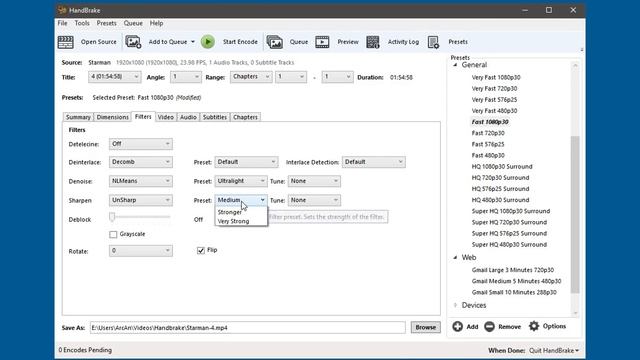Click the minus Remove preset icon
This screenshot has height=360, width=640.
[x=489, y=326]
